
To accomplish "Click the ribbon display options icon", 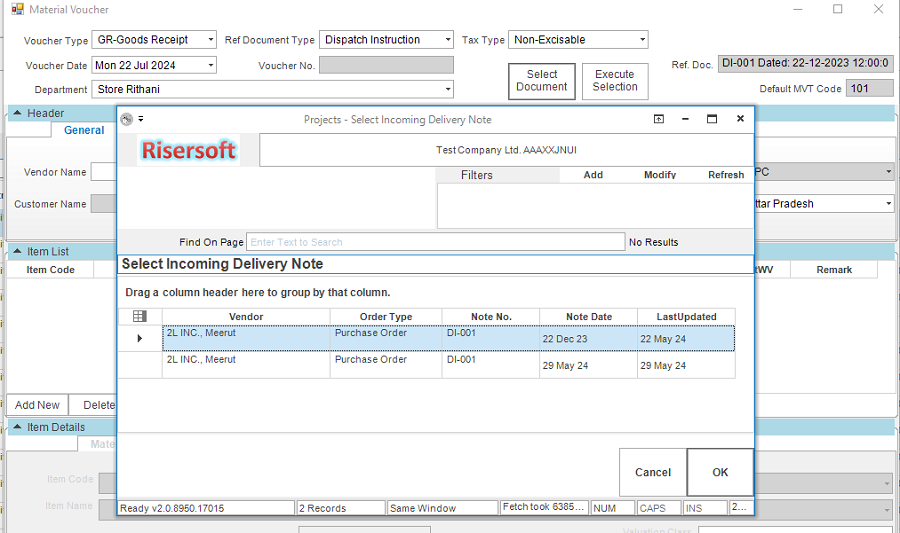I will (x=659, y=119).
